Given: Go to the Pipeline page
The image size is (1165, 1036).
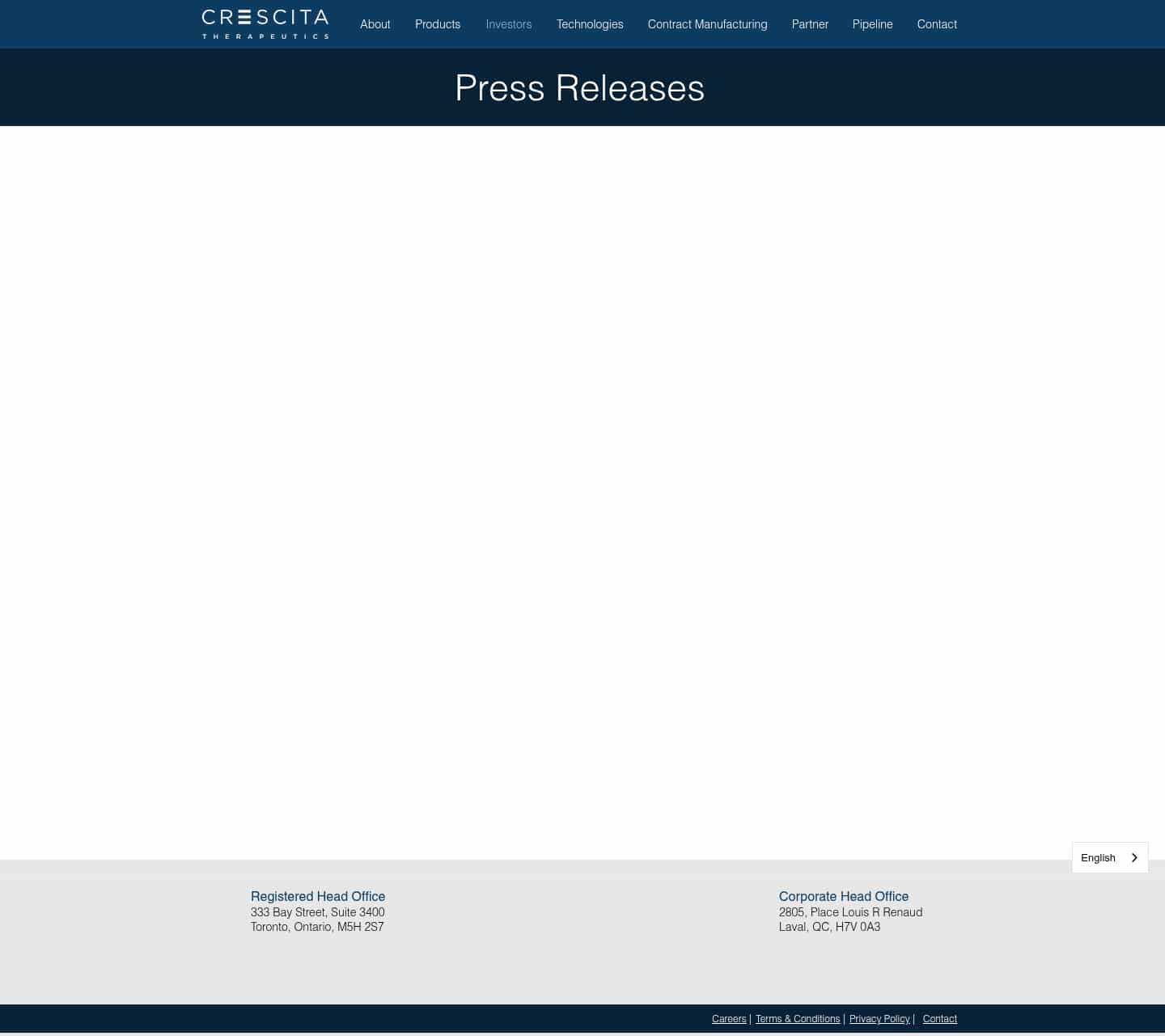Looking at the screenshot, I should [872, 24].
